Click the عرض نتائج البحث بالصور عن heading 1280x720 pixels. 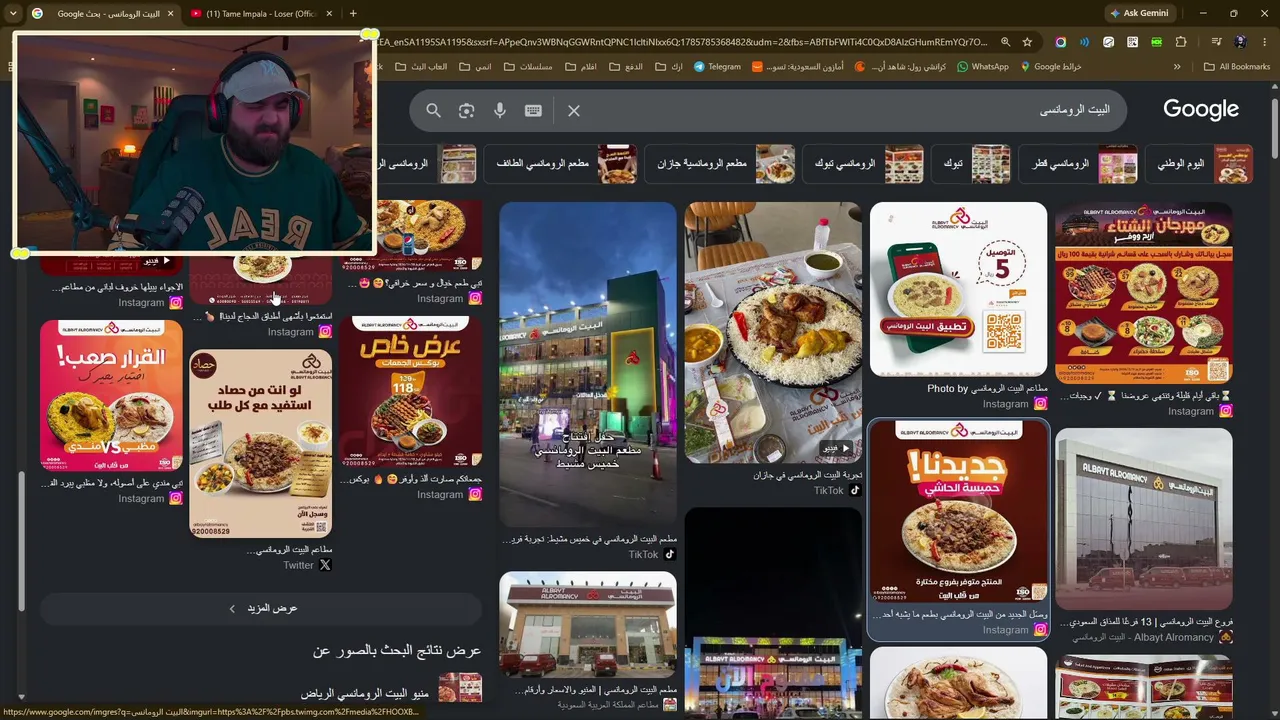point(397,651)
